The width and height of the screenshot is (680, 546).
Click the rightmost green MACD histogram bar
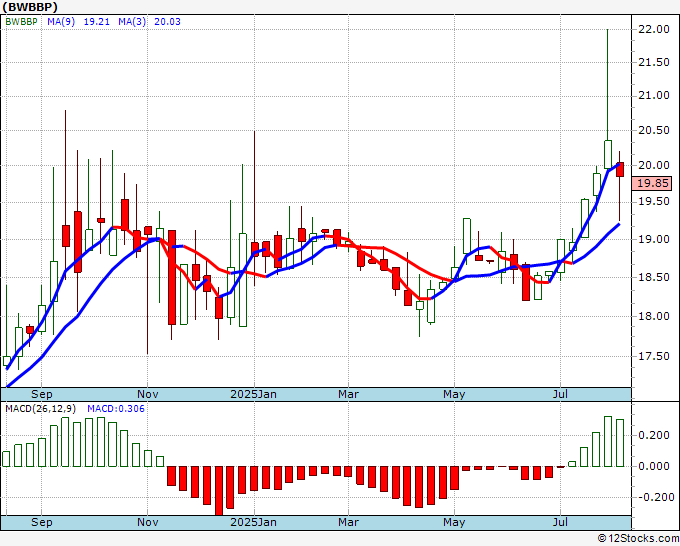620,443
